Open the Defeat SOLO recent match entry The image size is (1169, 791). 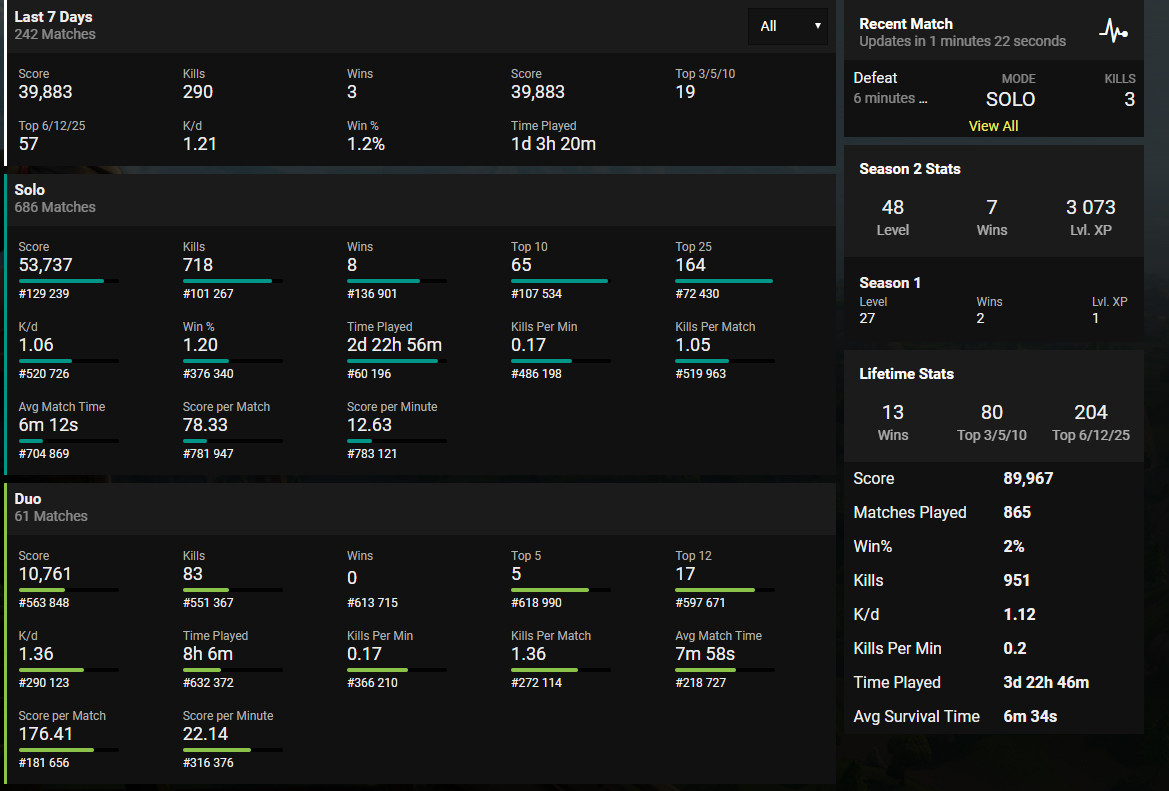click(993, 89)
